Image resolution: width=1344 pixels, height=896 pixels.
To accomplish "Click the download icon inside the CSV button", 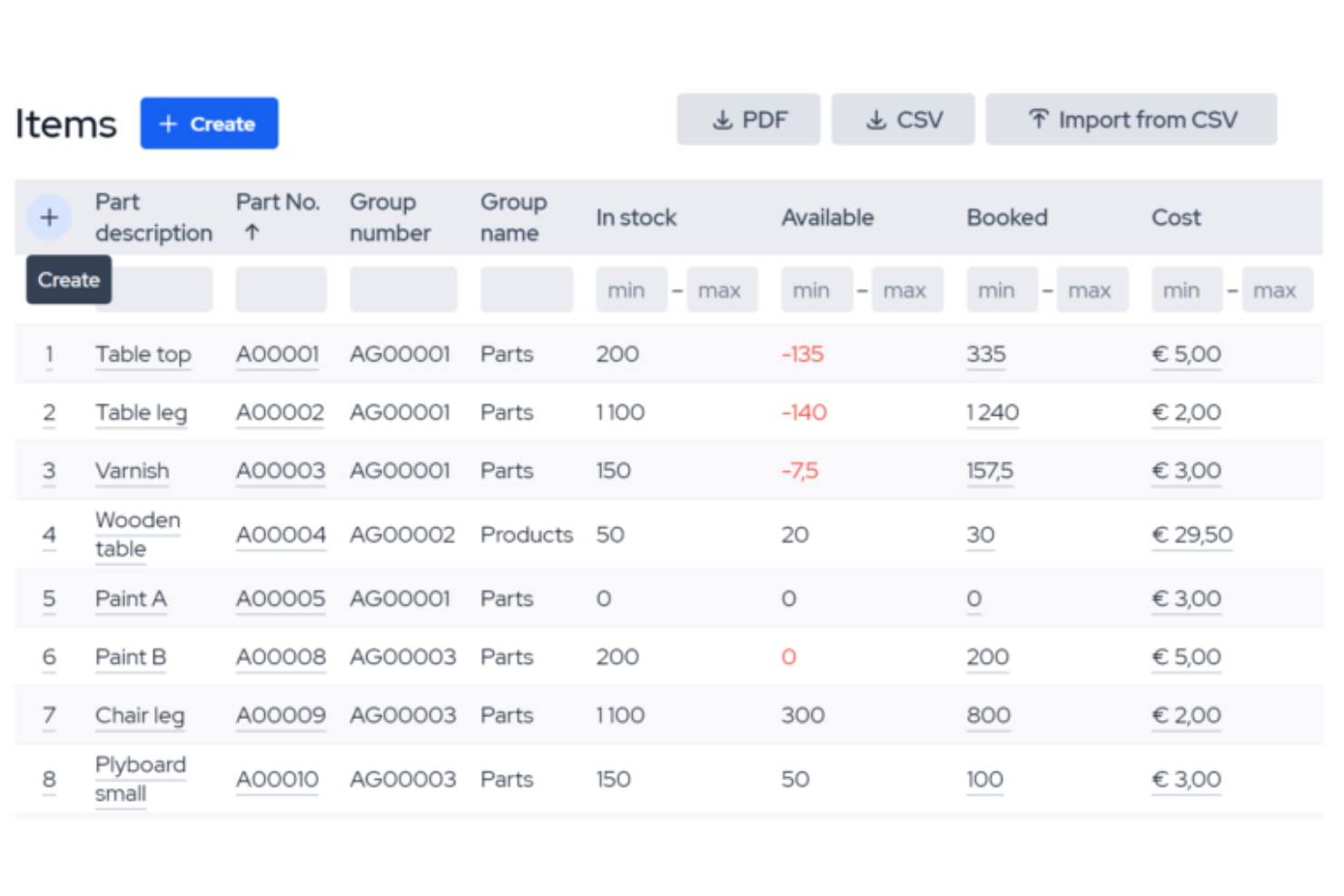I will [x=876, y=119].
